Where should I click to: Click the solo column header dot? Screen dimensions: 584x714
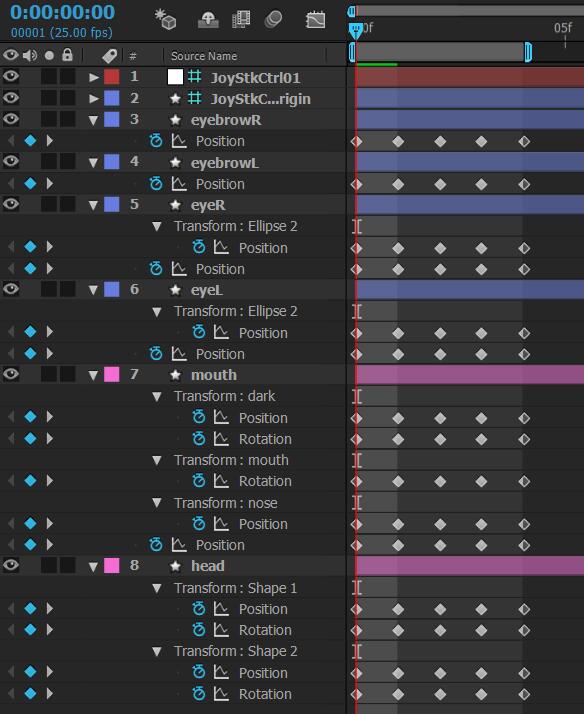point(49,56)
